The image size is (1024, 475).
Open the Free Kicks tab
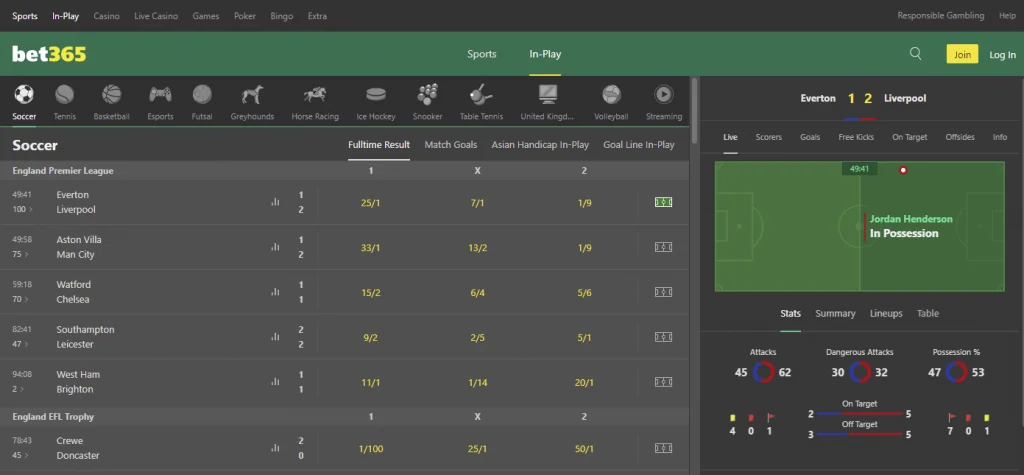pyautogui.click(x=856, y=137)
